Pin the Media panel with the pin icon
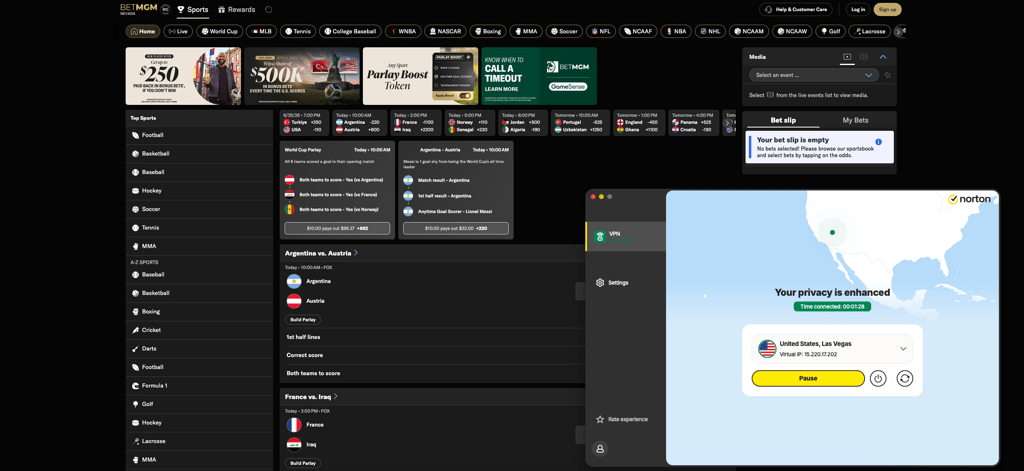Image resolution: width=1024 pixels, height=471 pixels. (x=888, y=75)
